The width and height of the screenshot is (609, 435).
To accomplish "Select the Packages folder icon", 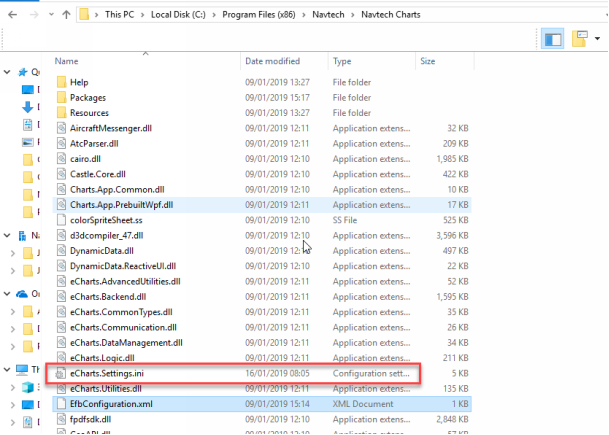I will pyautogui.click(x=61, y=97).
